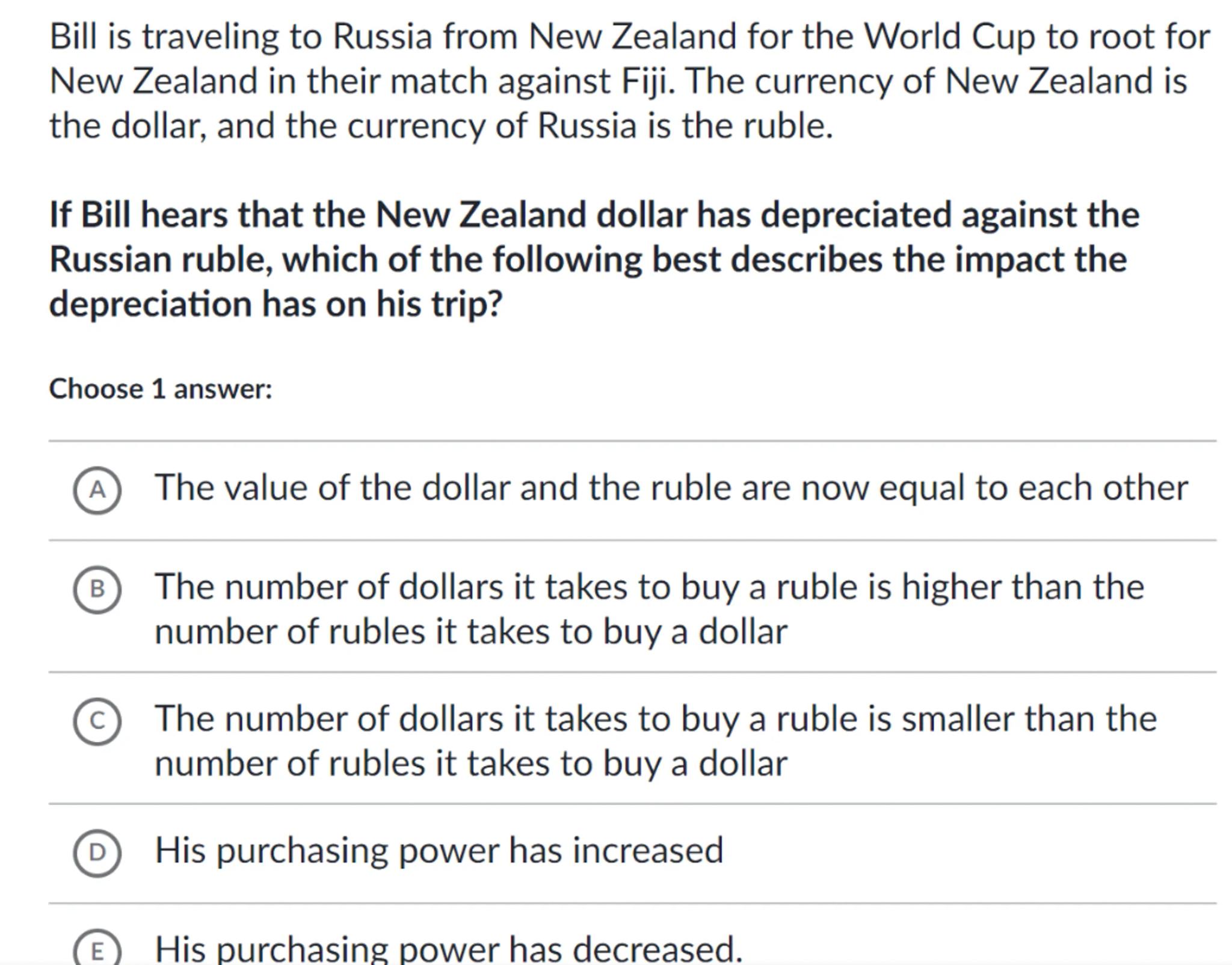Mark radio button E

click(x=97, y=951)
